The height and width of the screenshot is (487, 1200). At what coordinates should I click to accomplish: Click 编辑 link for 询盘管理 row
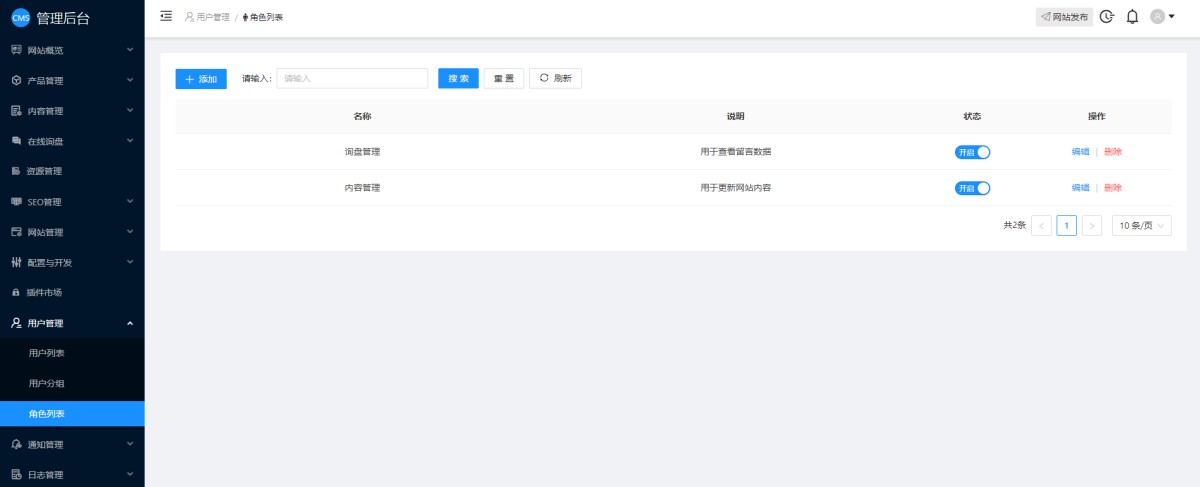pos(1080,152)
